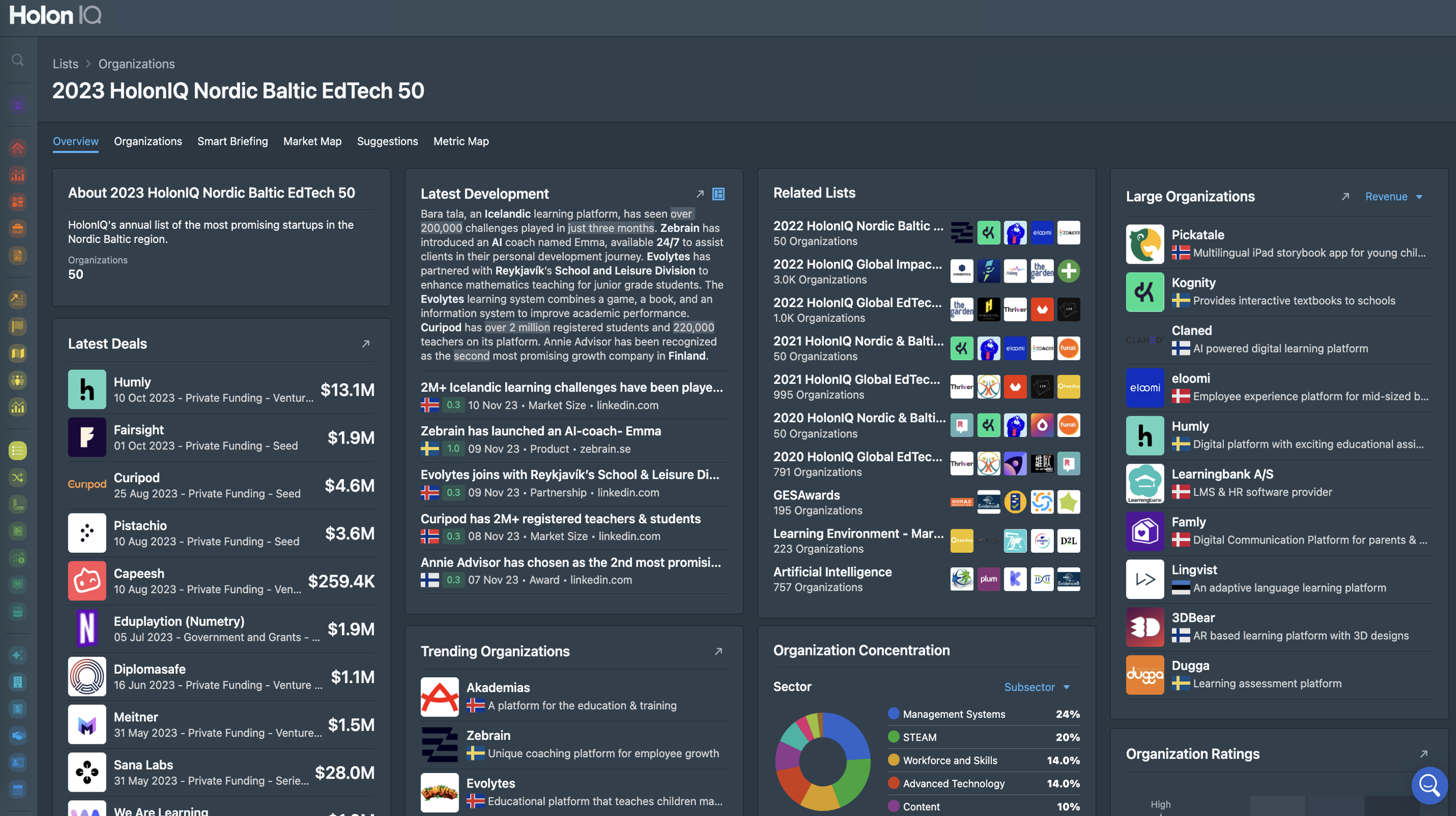Click the blue Management Systems legend dot

click(894, 714)
